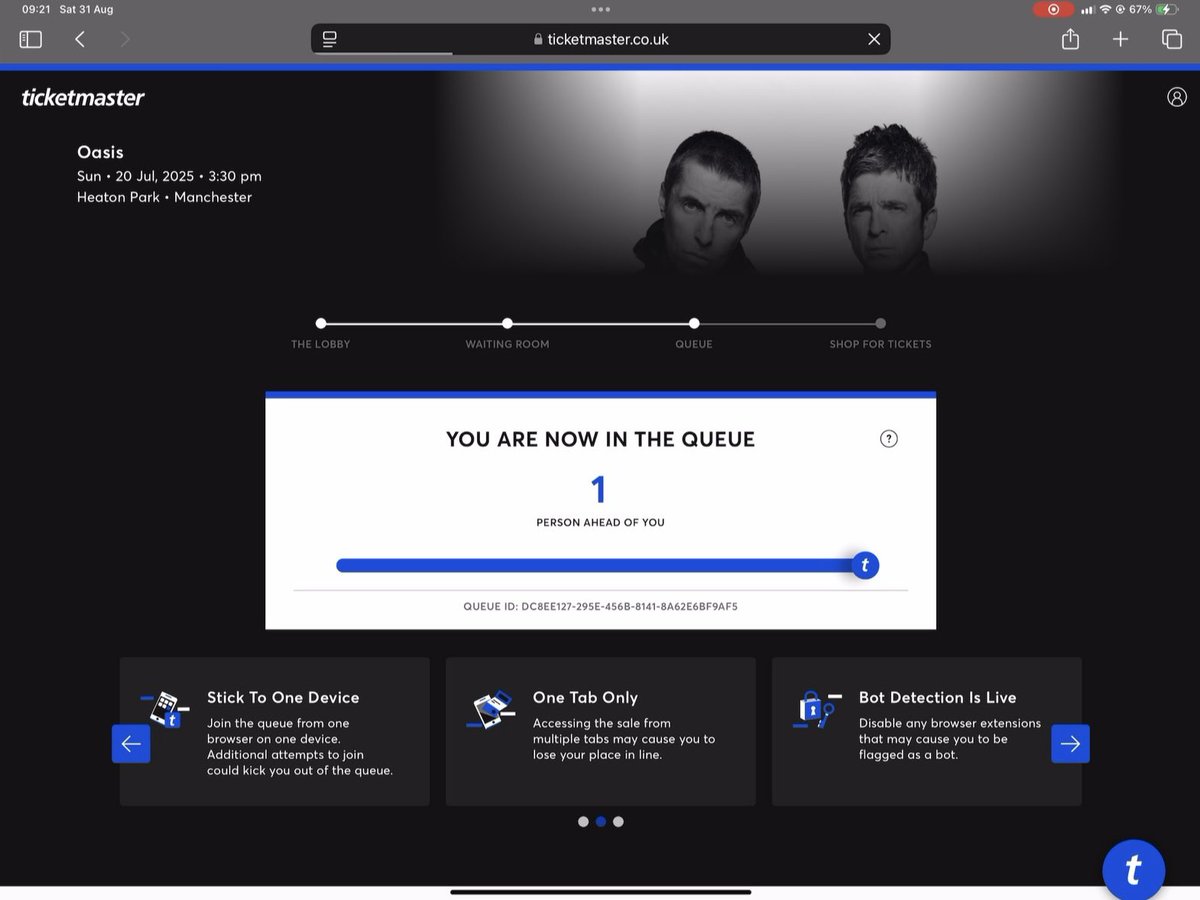Click the screen recording indicator in status bar
The image size is (1200, 900).
[x=1053, y=9]
